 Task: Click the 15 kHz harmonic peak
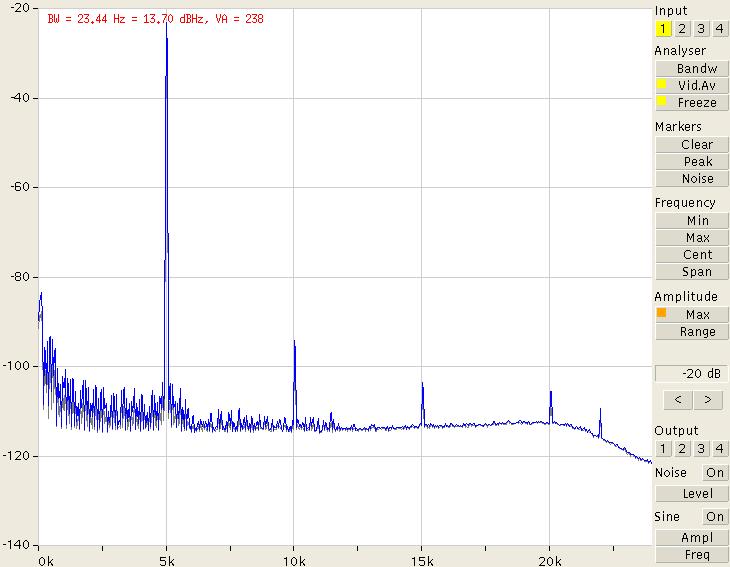[x=422, y=385]
